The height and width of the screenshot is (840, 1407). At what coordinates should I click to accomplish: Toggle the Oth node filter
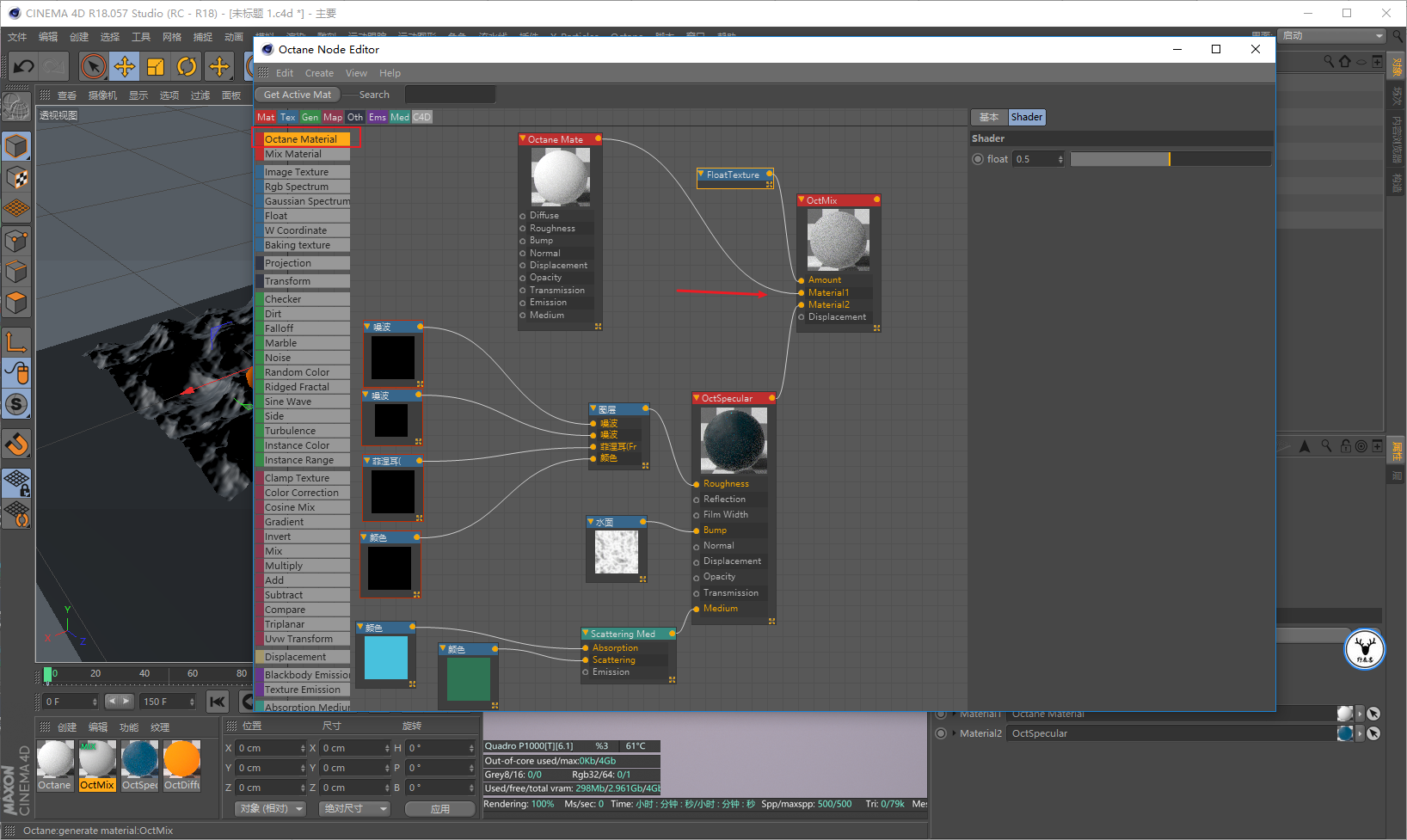(355, 117)
